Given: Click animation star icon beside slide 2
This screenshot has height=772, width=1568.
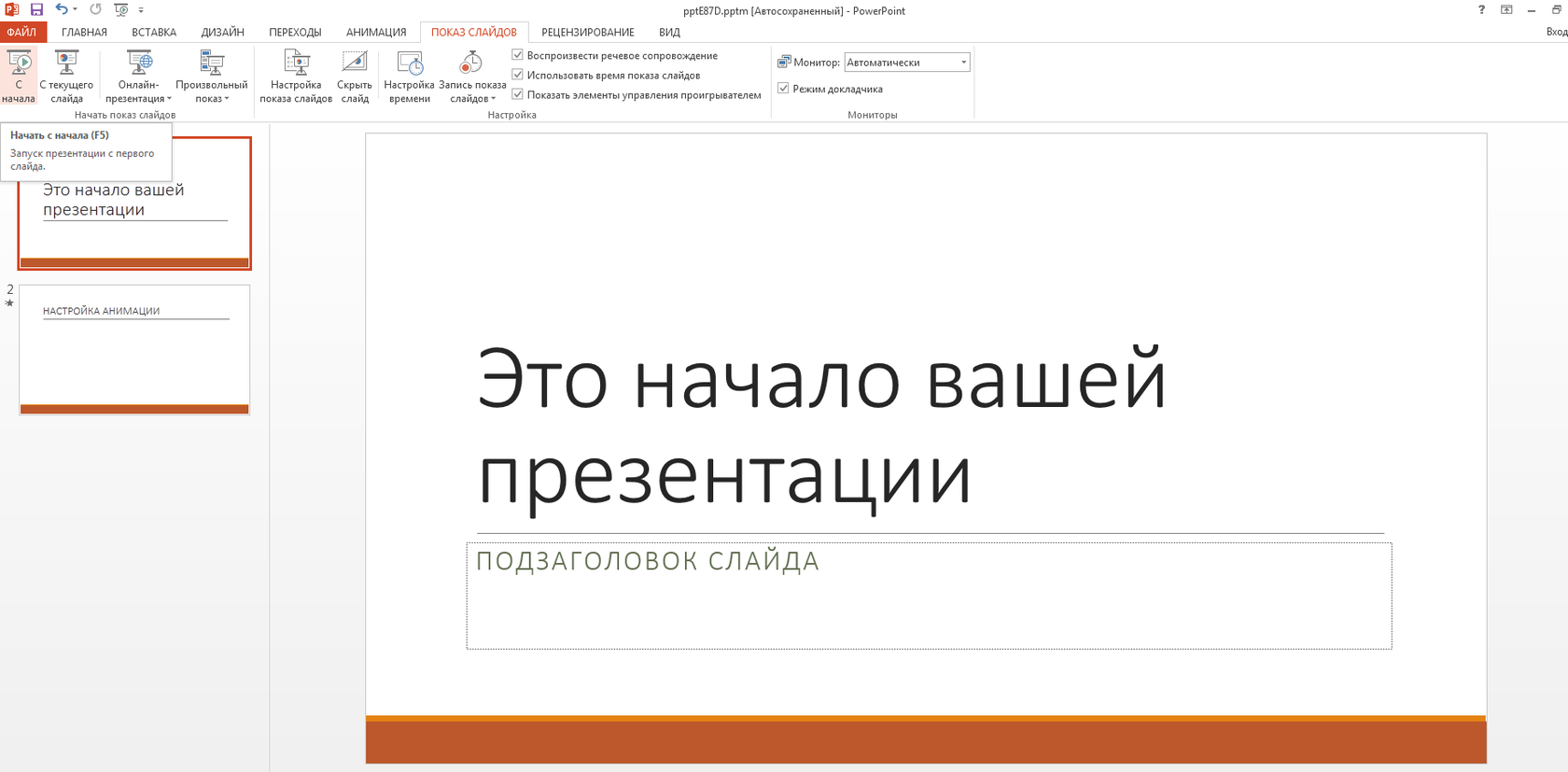Looking at the screenshot, I should click(9, 303).
